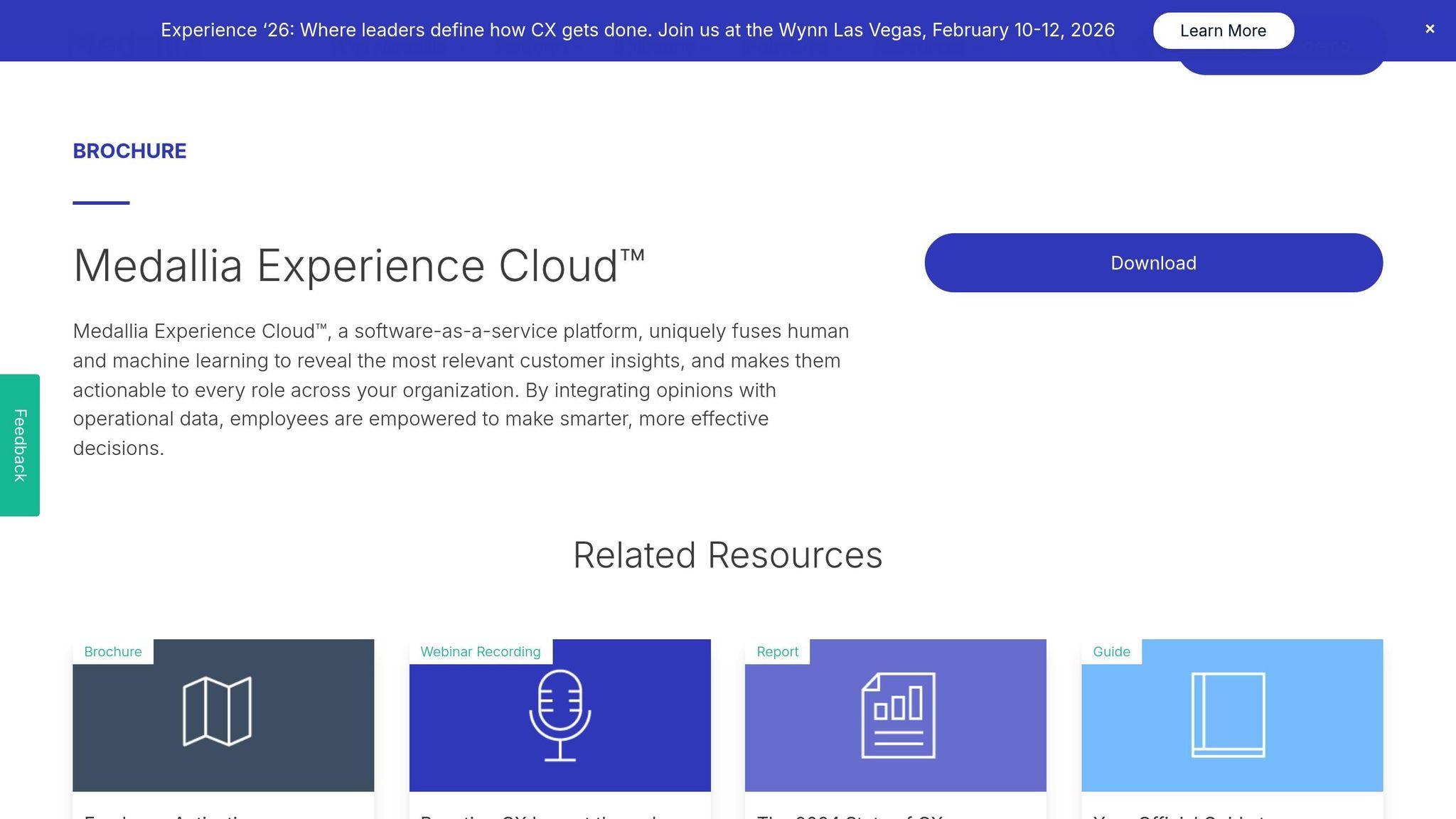Image resolution: width=1456 pixels, height=819 pixels.
Task: Download the Medallia Experience Cloud brochure
Action: click(1153, 262)
